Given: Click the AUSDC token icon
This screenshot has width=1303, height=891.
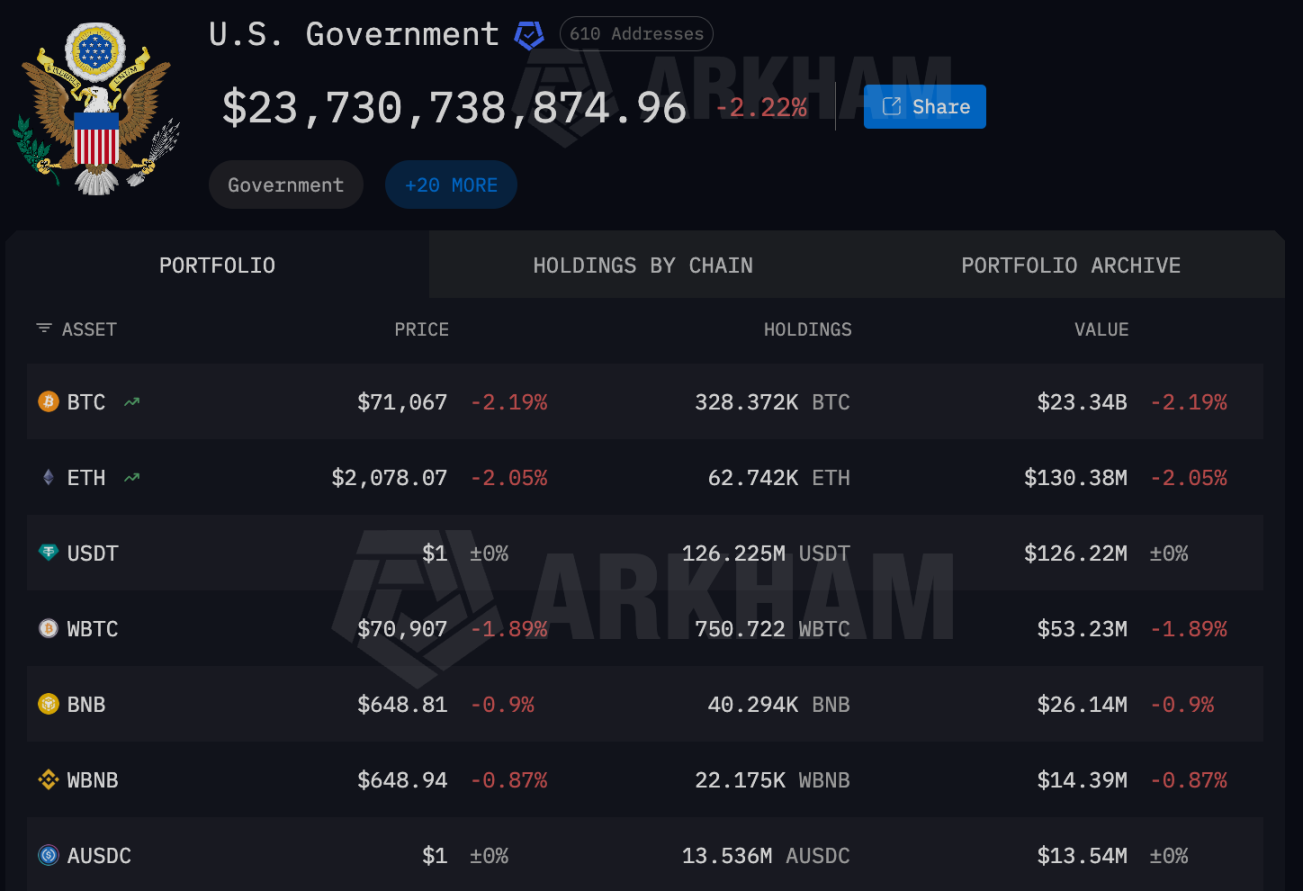Looking at the screenshot, I should point(48,856).
